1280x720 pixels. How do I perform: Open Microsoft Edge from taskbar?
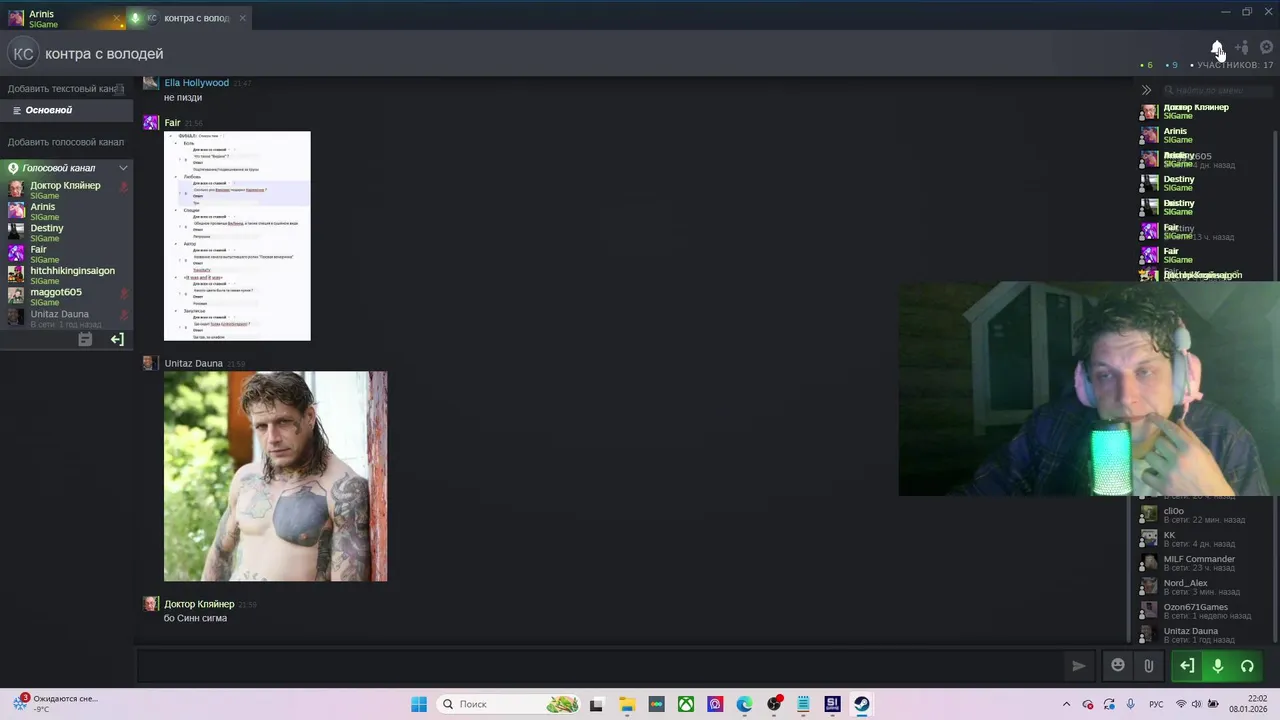click(x=744, y=704)
